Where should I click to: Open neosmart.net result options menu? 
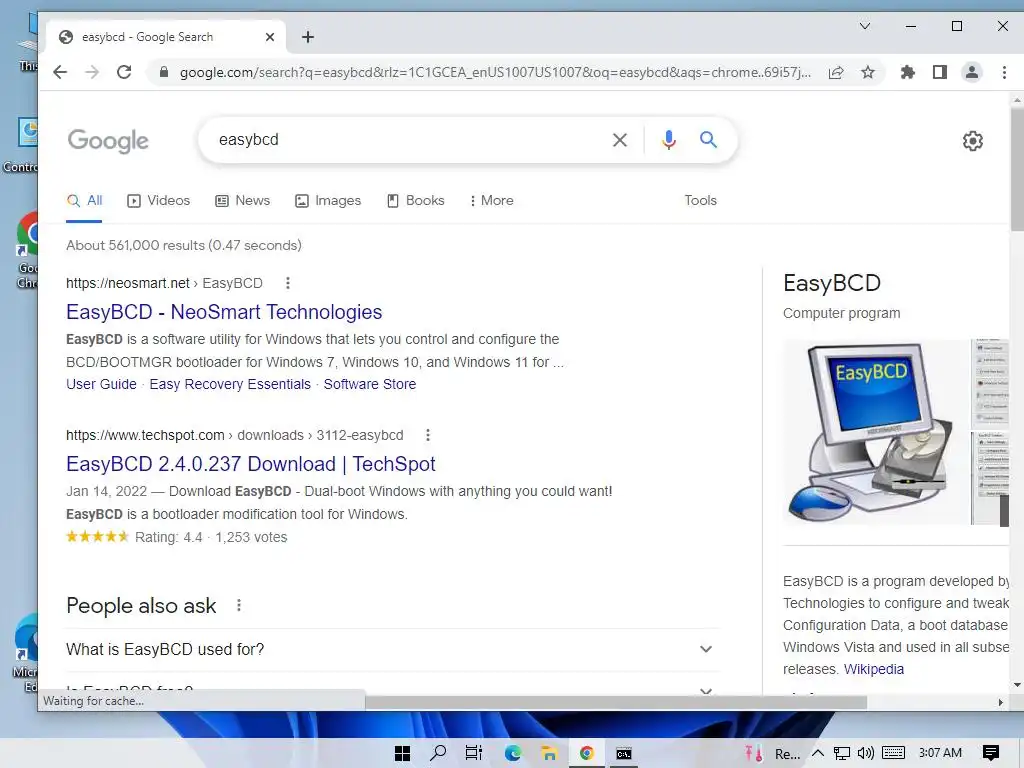(x=288, y=283)
